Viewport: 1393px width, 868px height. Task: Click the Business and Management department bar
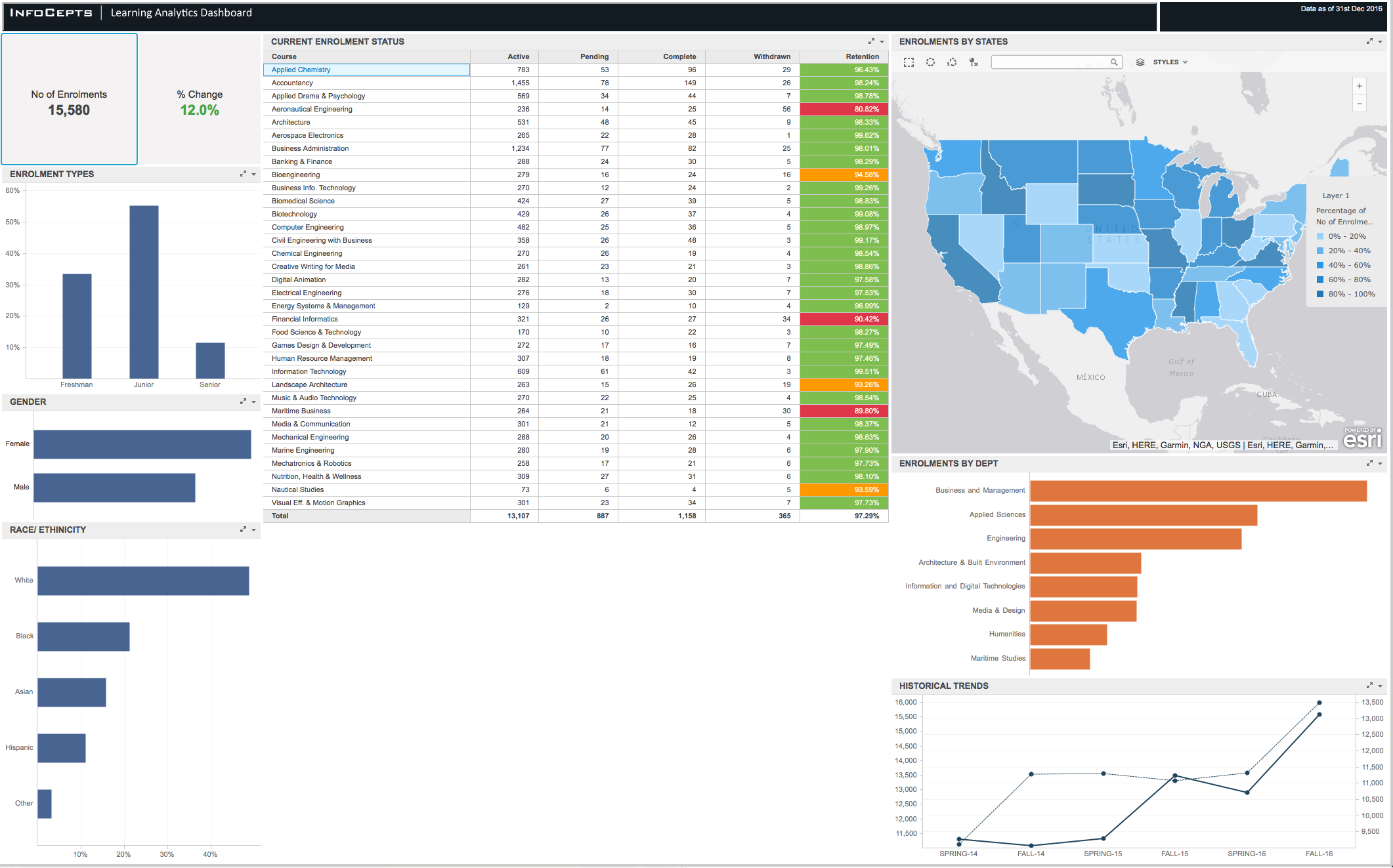pyautogui.click(x=1199, y=491)
